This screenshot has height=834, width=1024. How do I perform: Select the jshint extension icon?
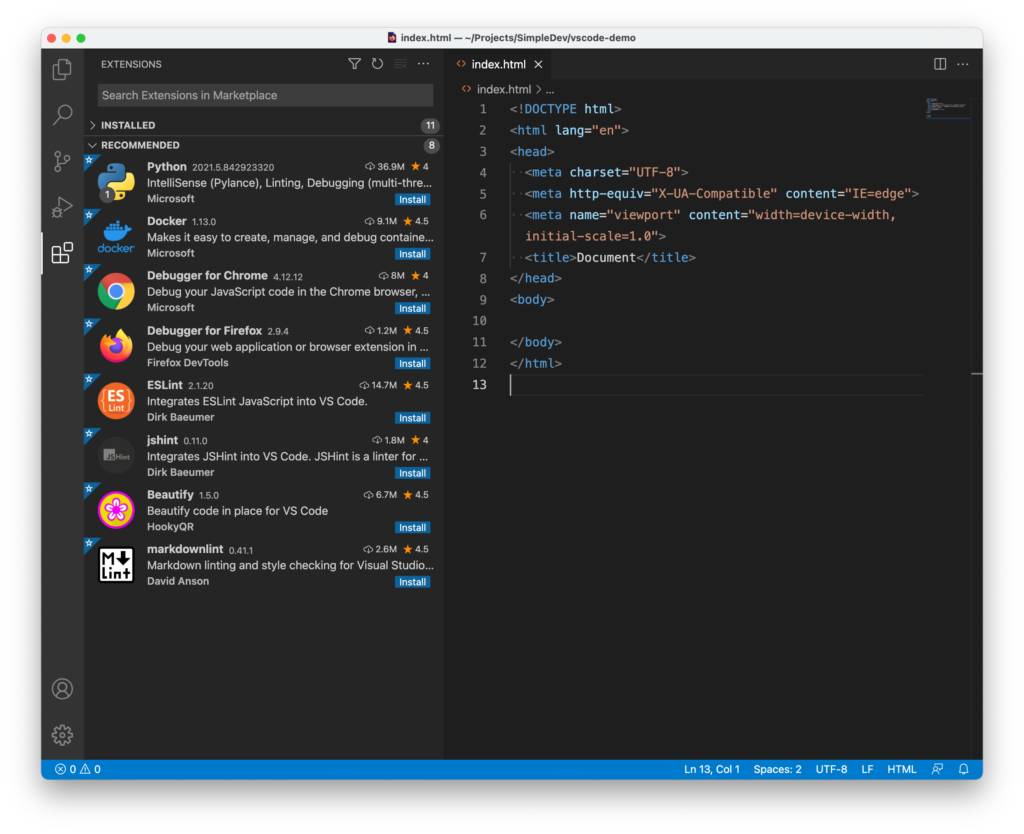(x=116, y=455)
